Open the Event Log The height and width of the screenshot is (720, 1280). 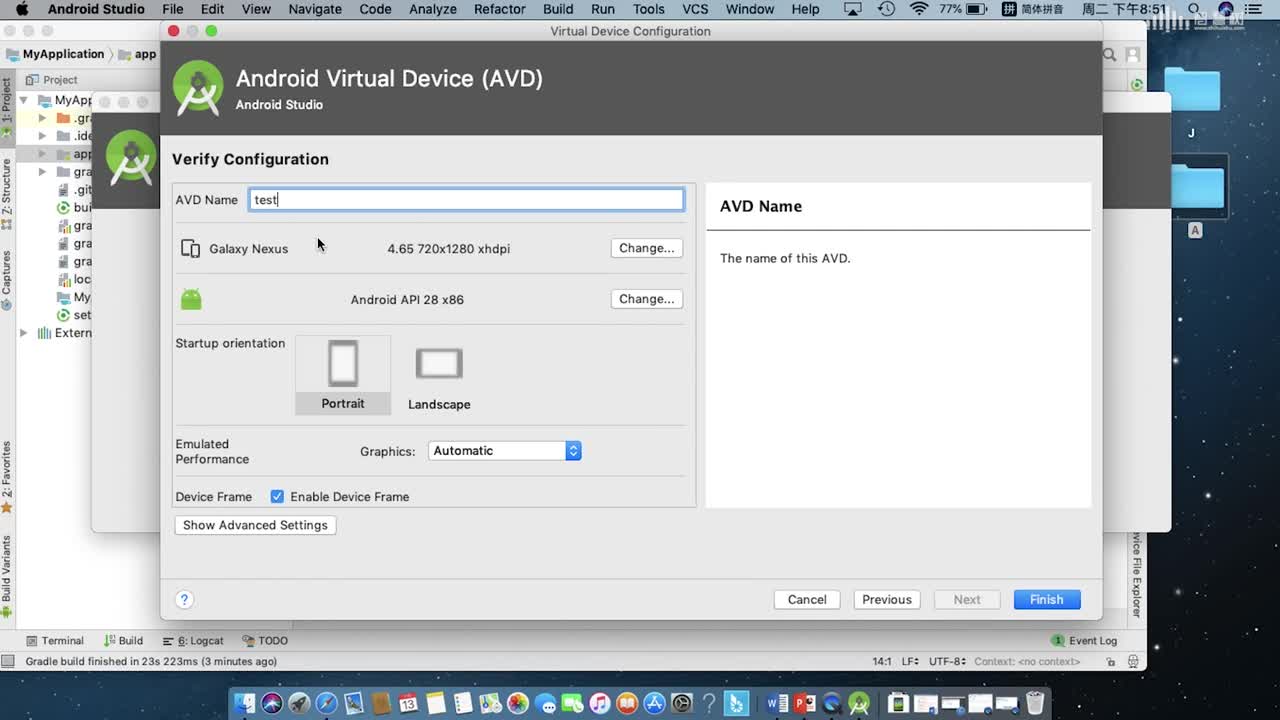1084,641
